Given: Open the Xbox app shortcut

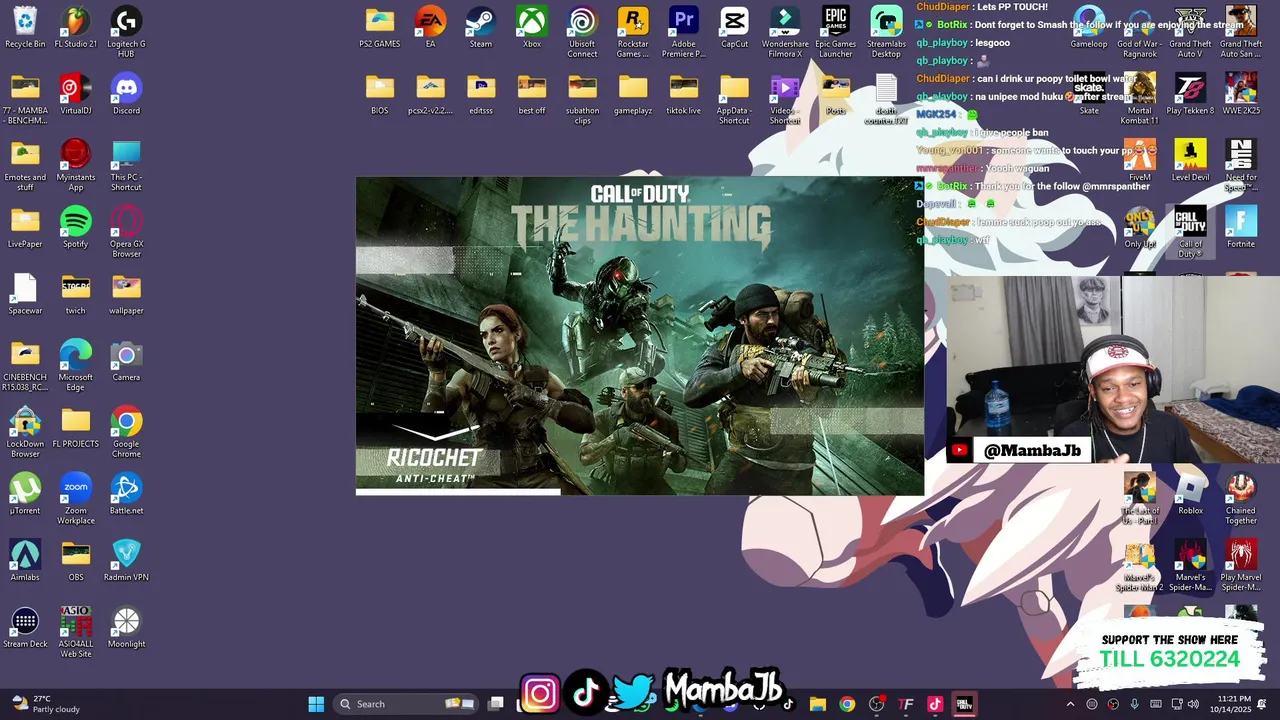Looking at the screenshot, I should [x=532, y=27].
